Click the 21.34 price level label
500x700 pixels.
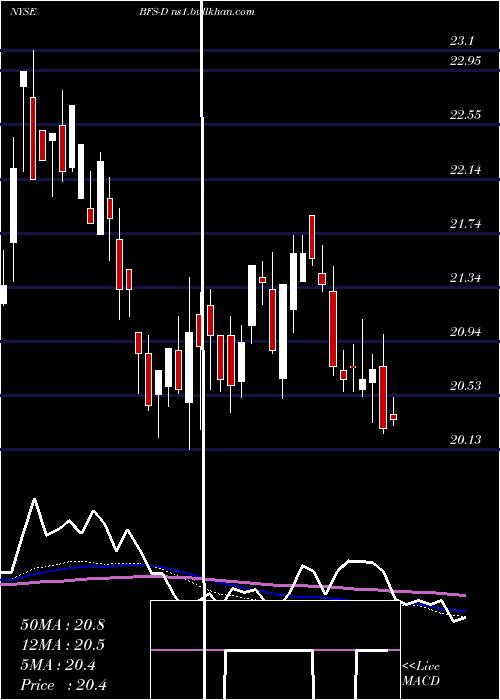point(465,278)
